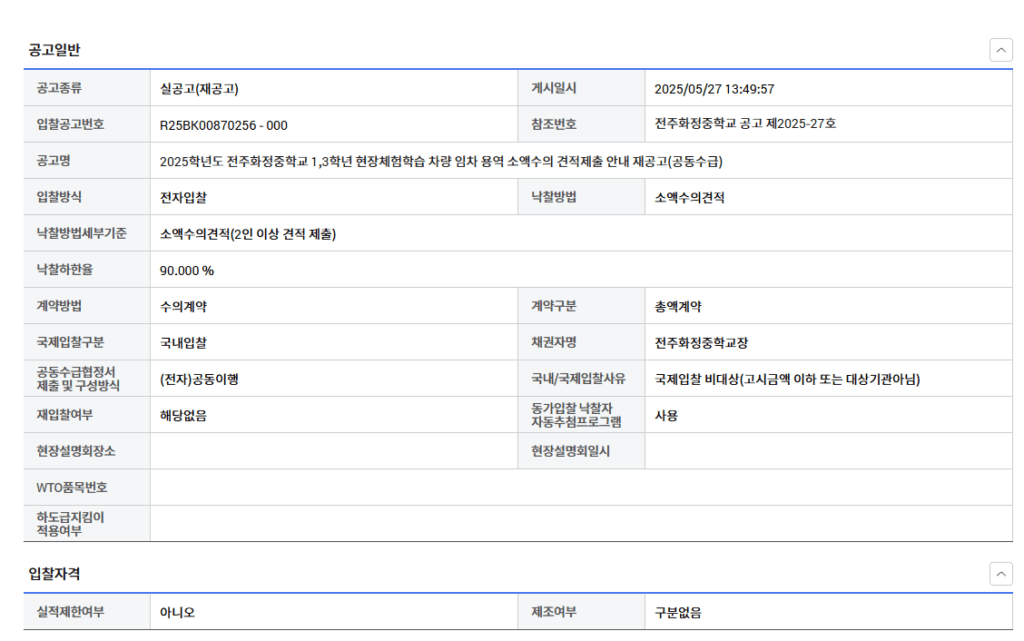The height and width of the screenshot is (641, 1024).
Task: Click the 채권자명 label
Action: pos(554,342)
